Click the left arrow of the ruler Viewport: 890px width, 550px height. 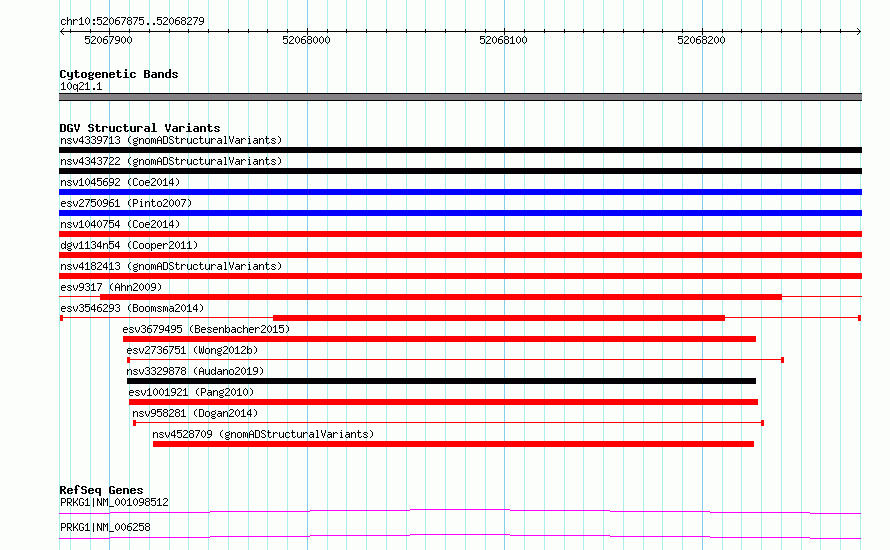62,31
